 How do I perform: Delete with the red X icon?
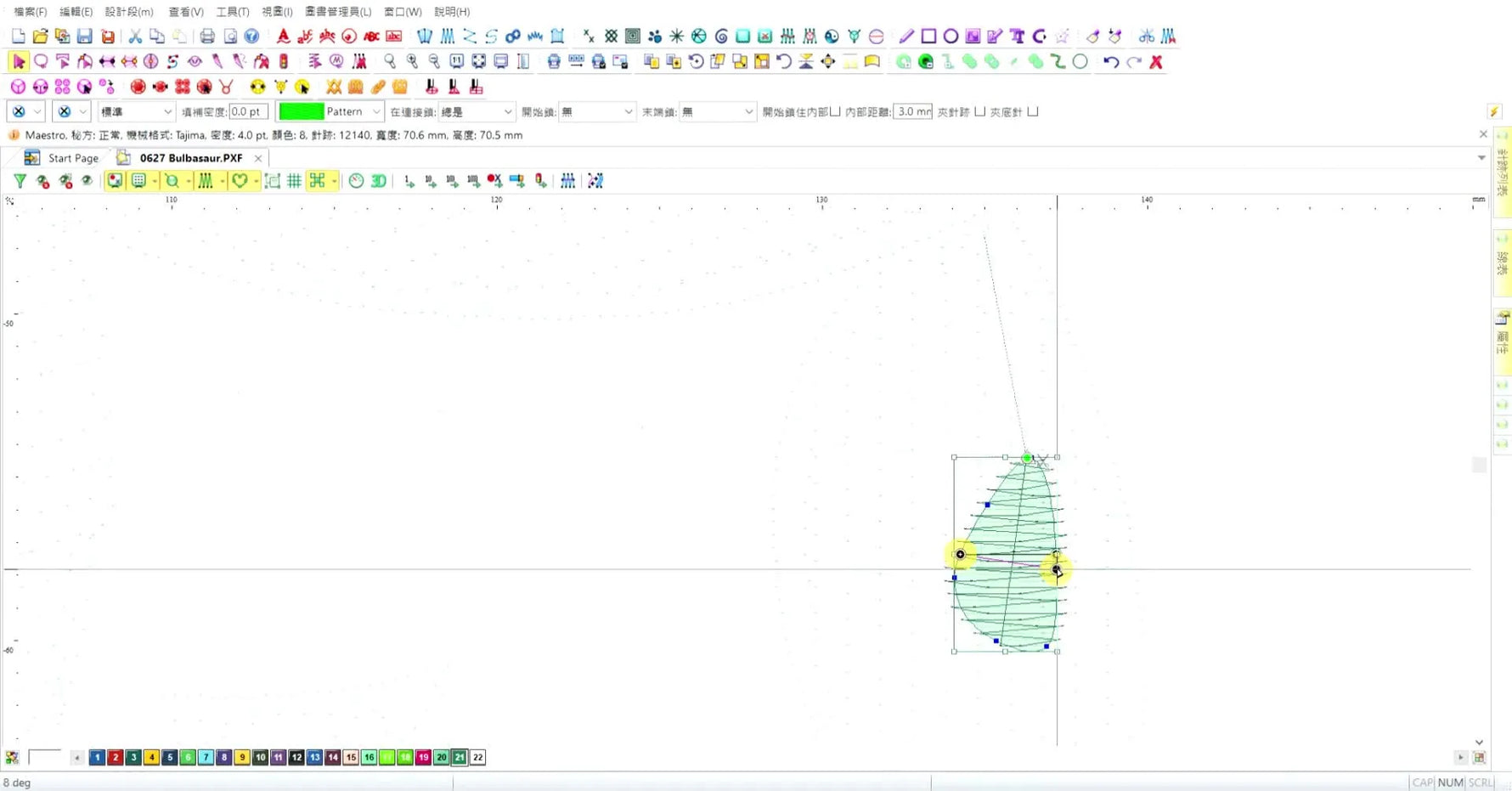point(1156,61)
